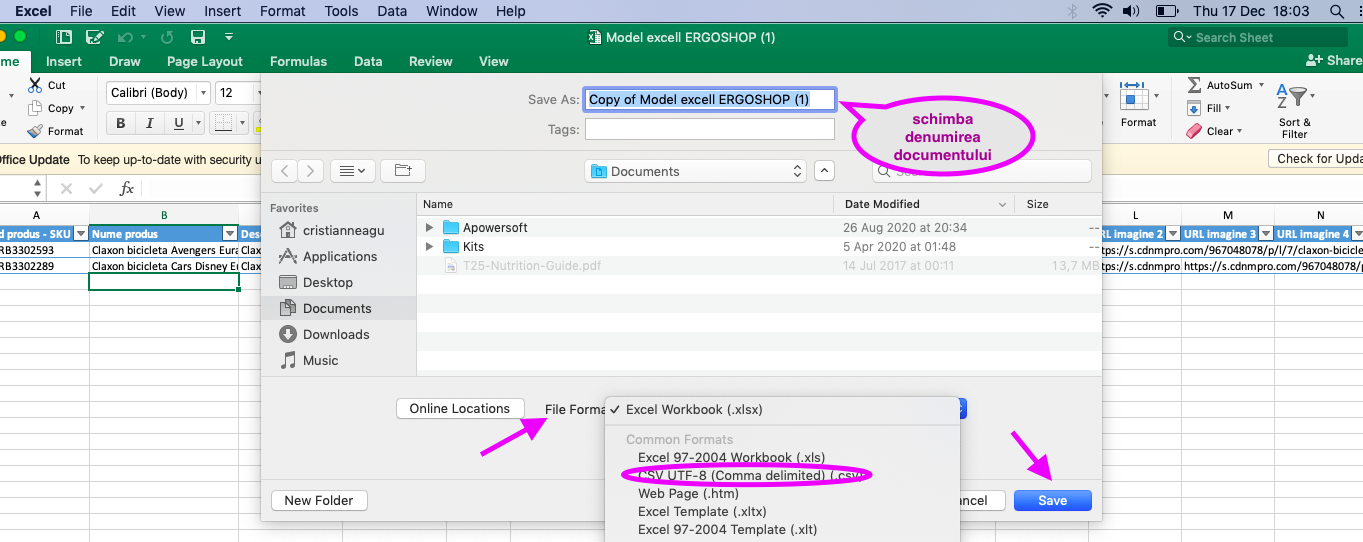Click the sidebar layout icon in title bar
The height and width of the screenshot is (542, 1363).
click(64, 37)
